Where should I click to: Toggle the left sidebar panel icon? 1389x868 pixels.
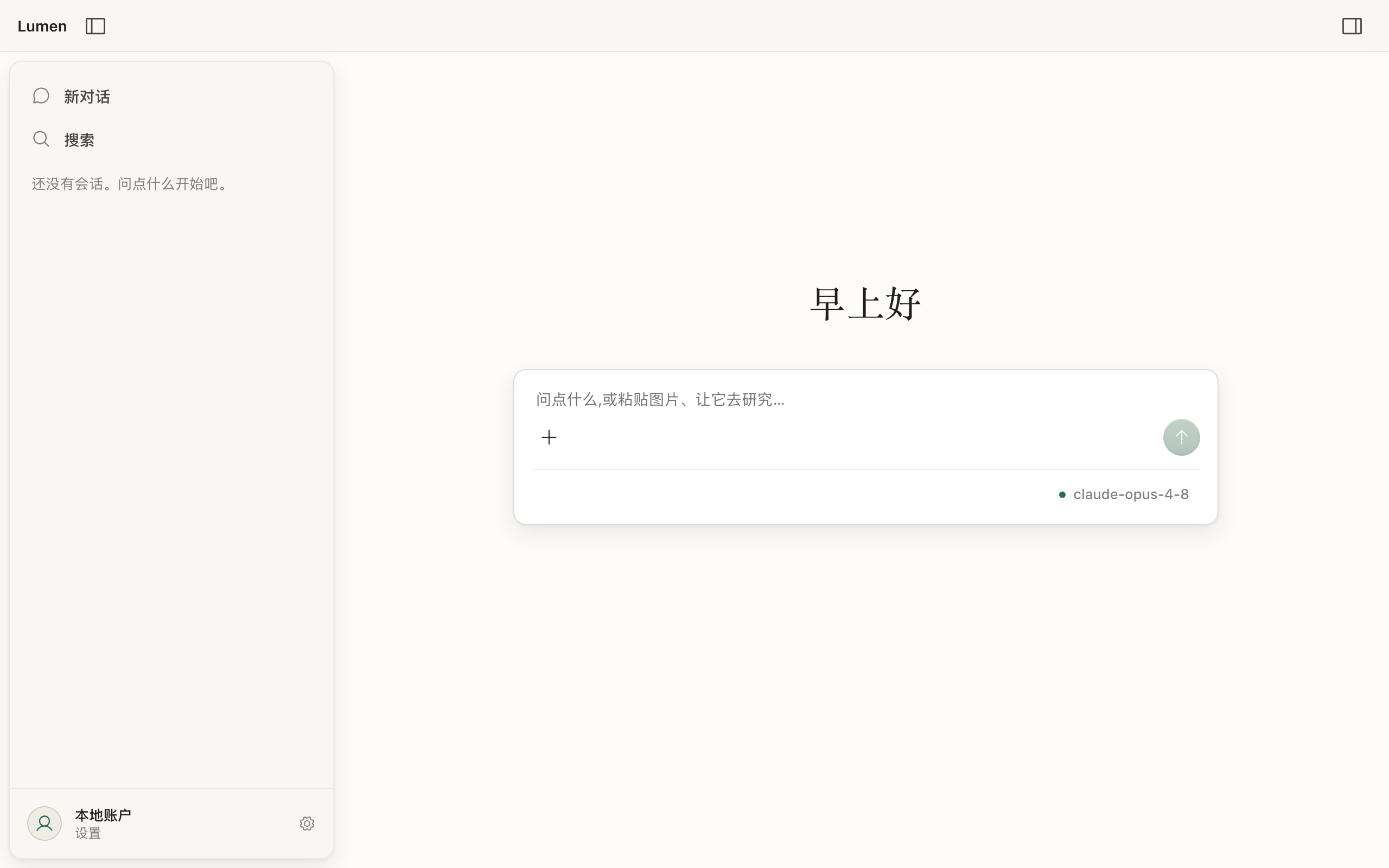(x=95, y=26)
